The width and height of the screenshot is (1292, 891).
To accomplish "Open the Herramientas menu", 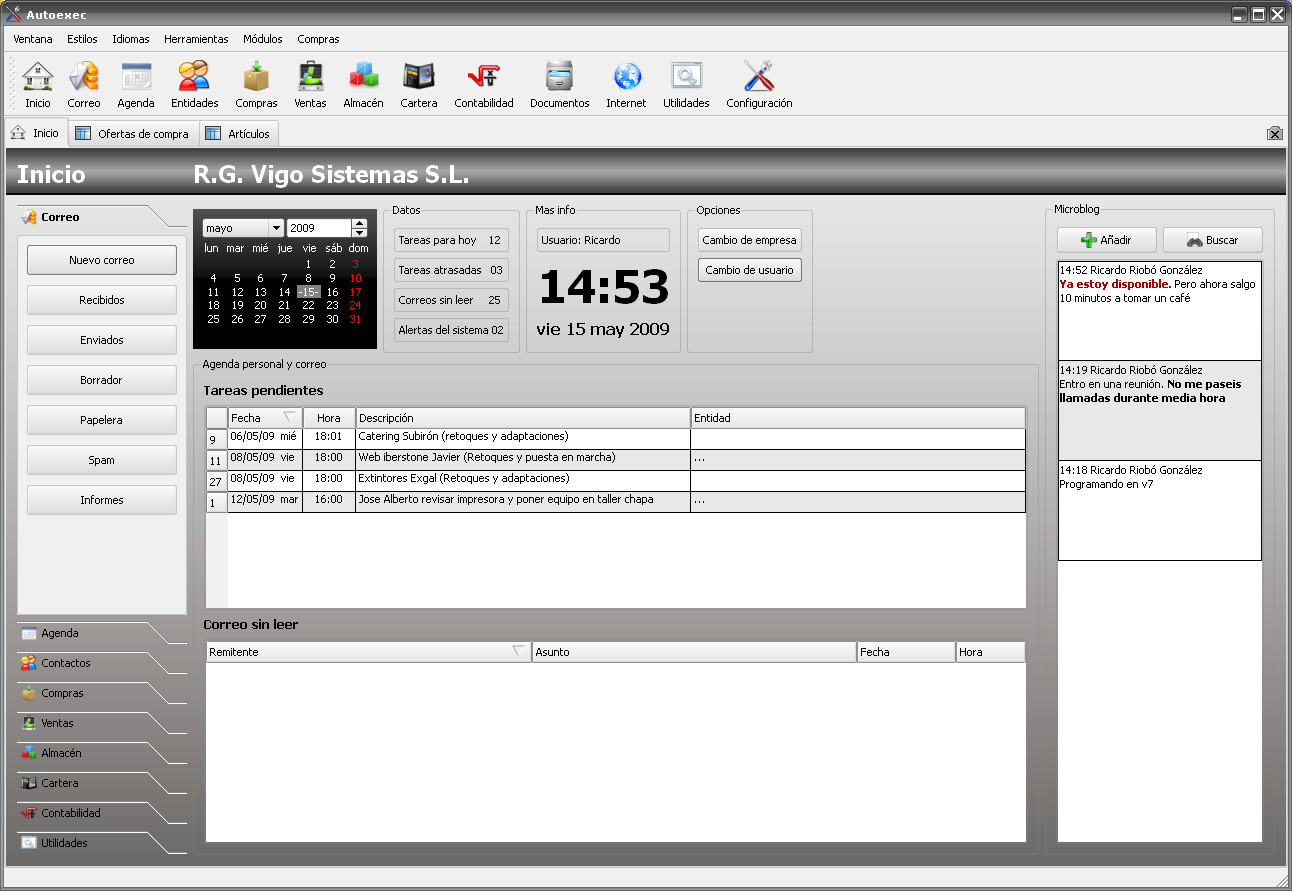I will coord(196,39).
